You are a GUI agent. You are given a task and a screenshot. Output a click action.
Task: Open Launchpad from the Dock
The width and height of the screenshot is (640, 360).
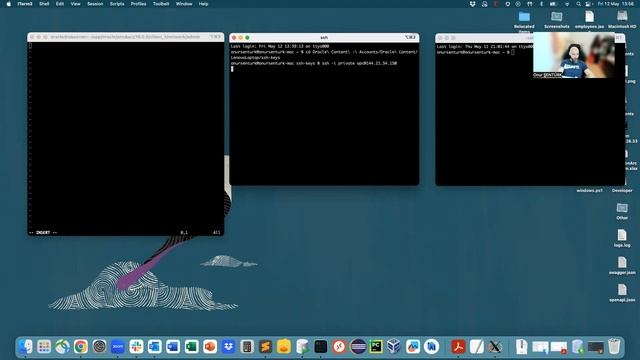44,347
